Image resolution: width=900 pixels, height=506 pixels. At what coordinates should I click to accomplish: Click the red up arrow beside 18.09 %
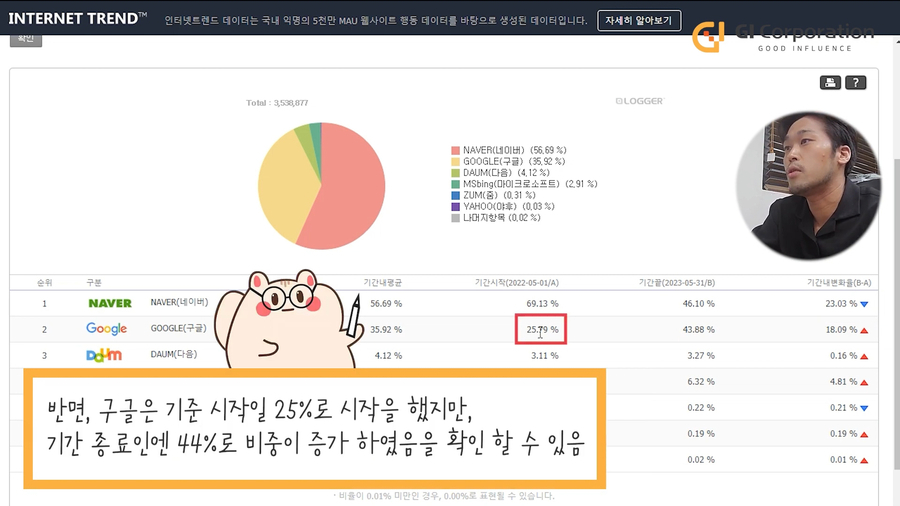864,330
